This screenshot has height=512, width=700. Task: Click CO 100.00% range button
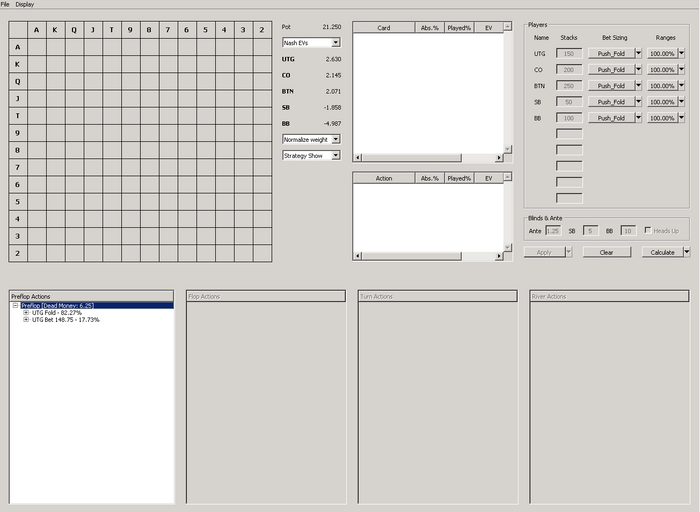662,70
